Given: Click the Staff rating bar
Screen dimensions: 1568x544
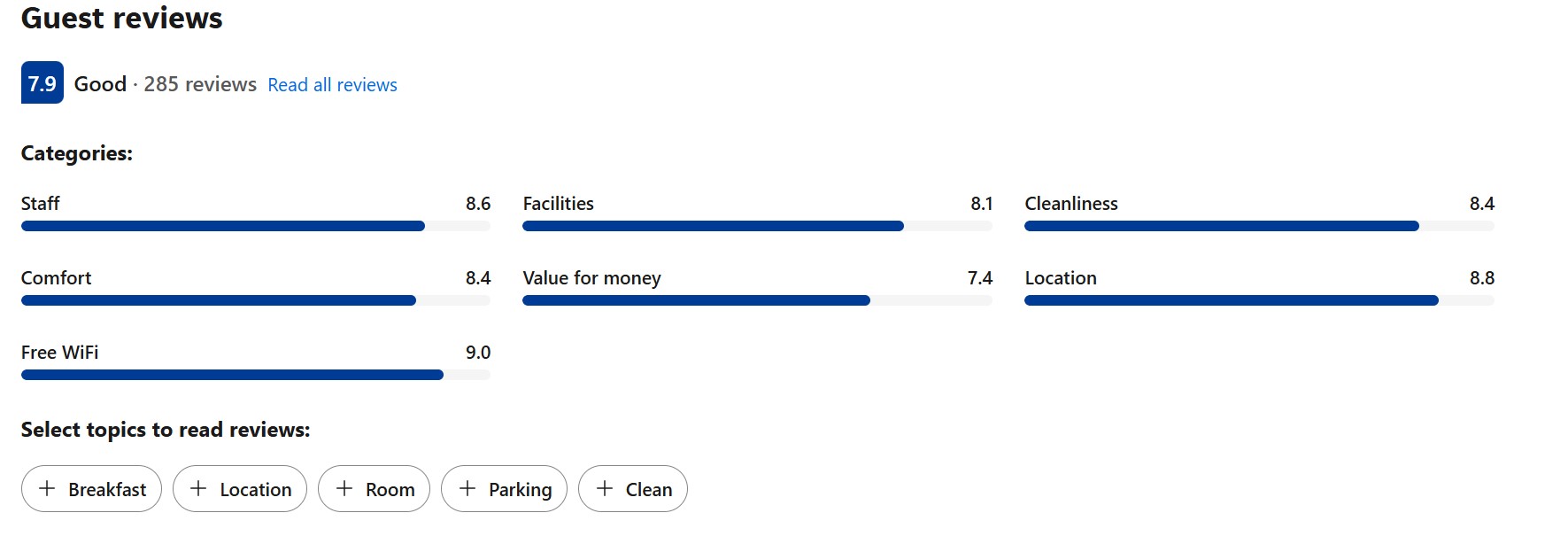Looking at the screenshot, I should [x=255, y=226].
